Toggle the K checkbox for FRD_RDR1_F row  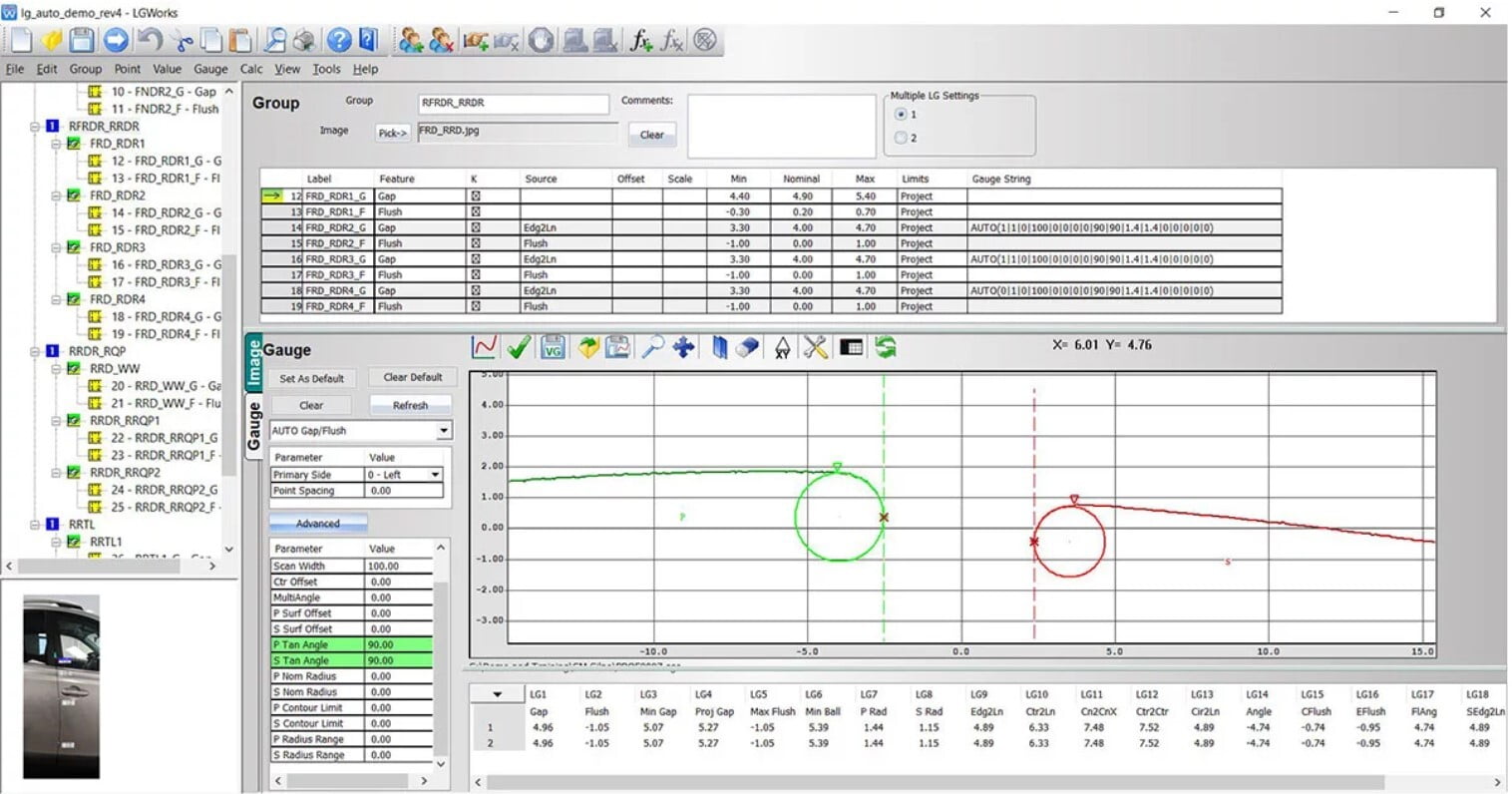click(476, 212)
